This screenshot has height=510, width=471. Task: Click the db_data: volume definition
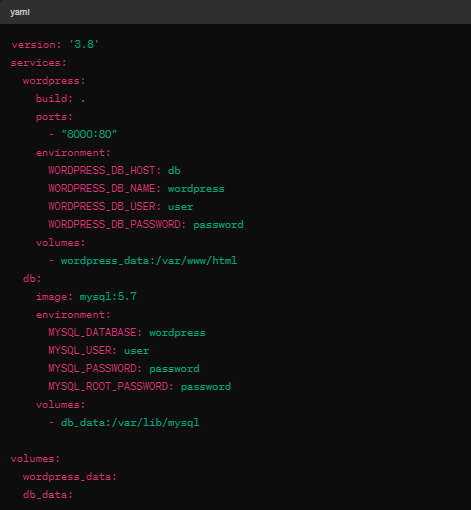(48, 495)
